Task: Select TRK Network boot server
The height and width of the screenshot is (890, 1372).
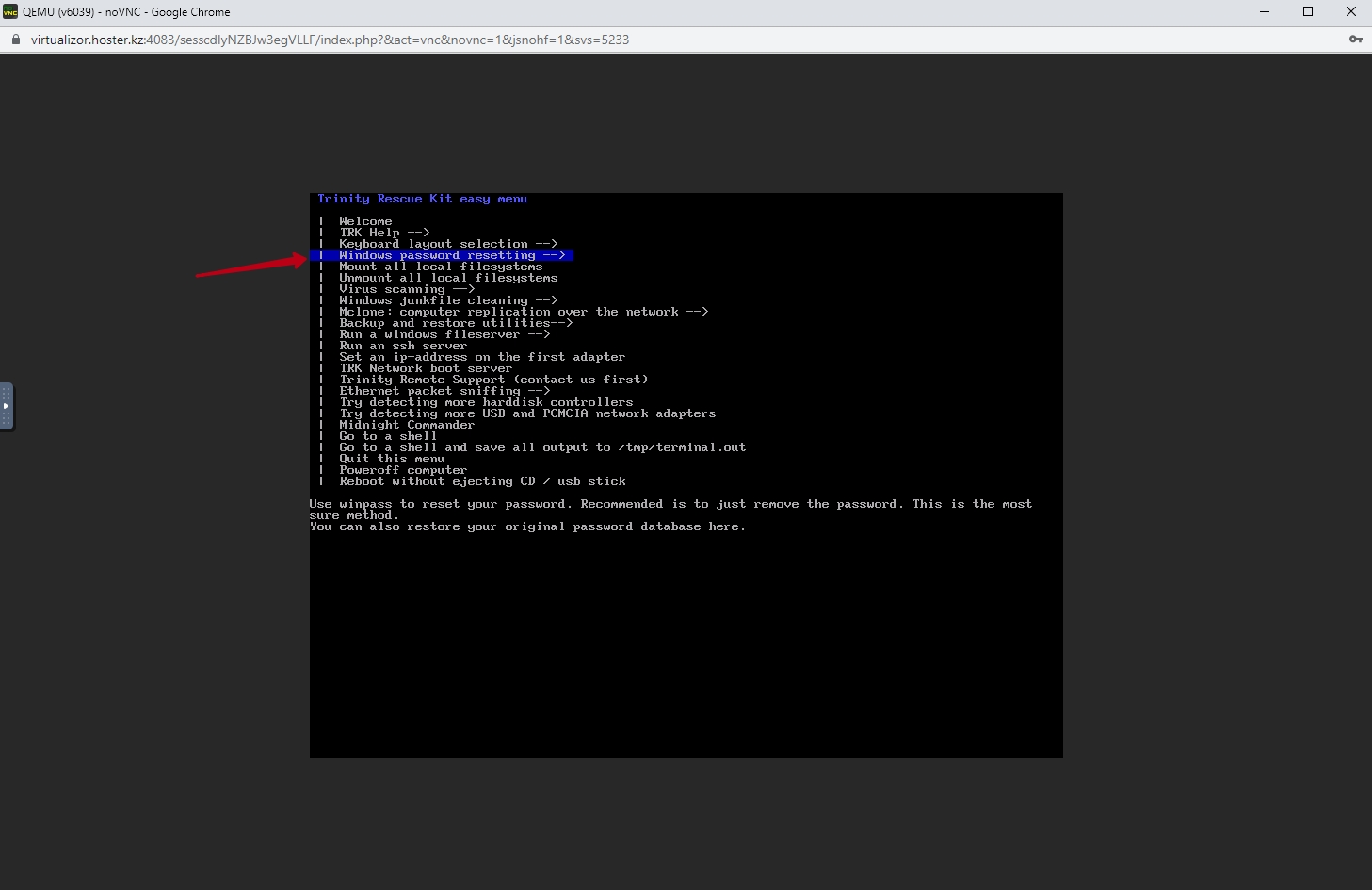Action: tap(426, 368)
